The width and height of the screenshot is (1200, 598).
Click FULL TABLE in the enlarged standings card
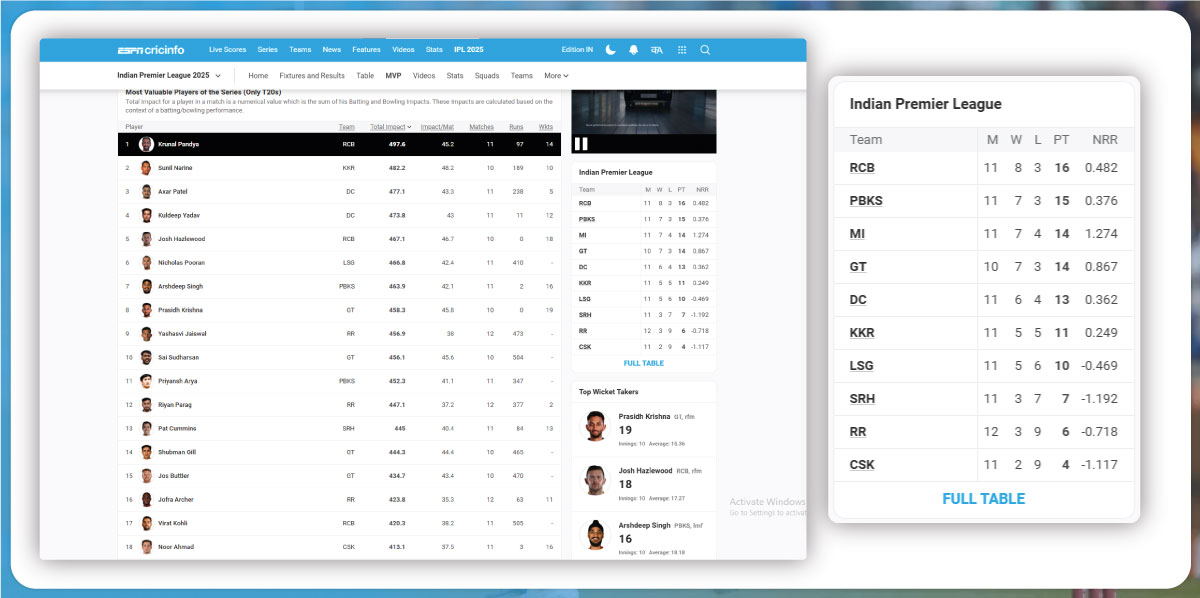tap(983, 499)
